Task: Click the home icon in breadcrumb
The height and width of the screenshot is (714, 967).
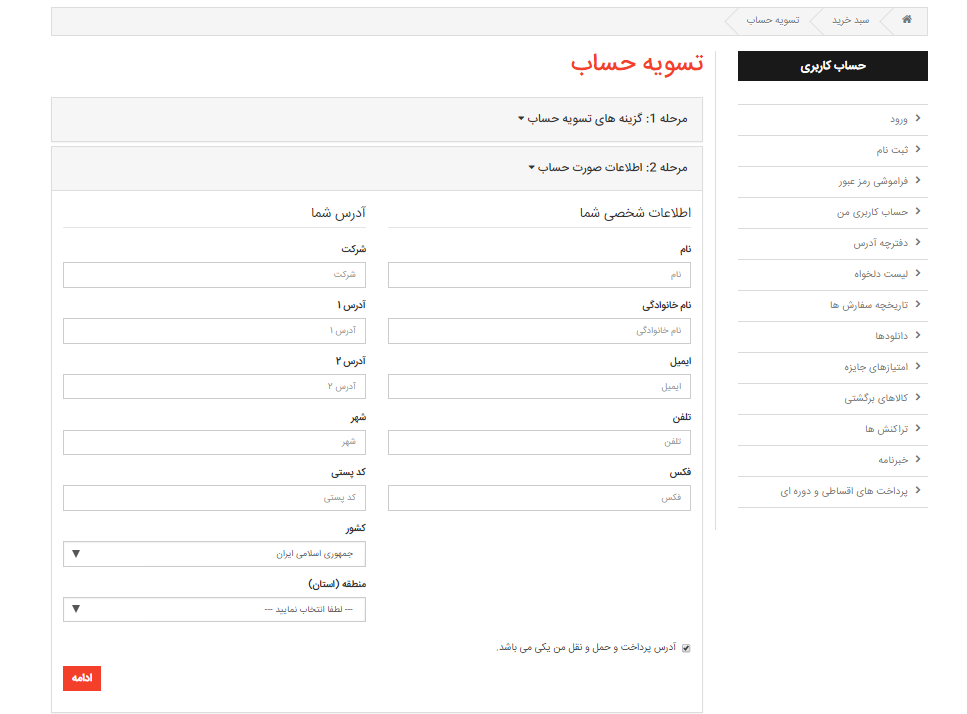Action: 907,20
